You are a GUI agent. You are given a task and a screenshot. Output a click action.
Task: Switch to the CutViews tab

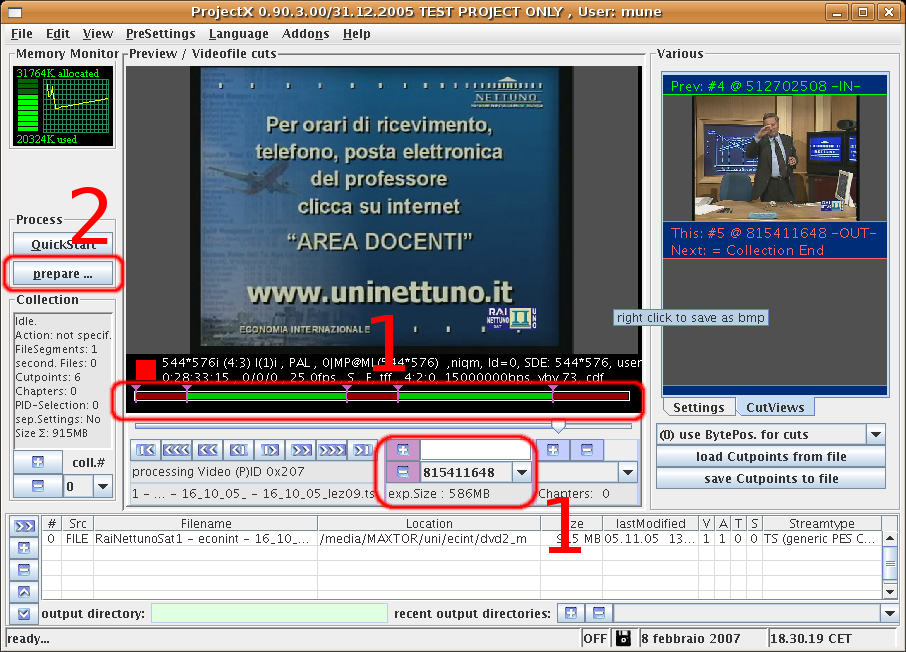775,407
